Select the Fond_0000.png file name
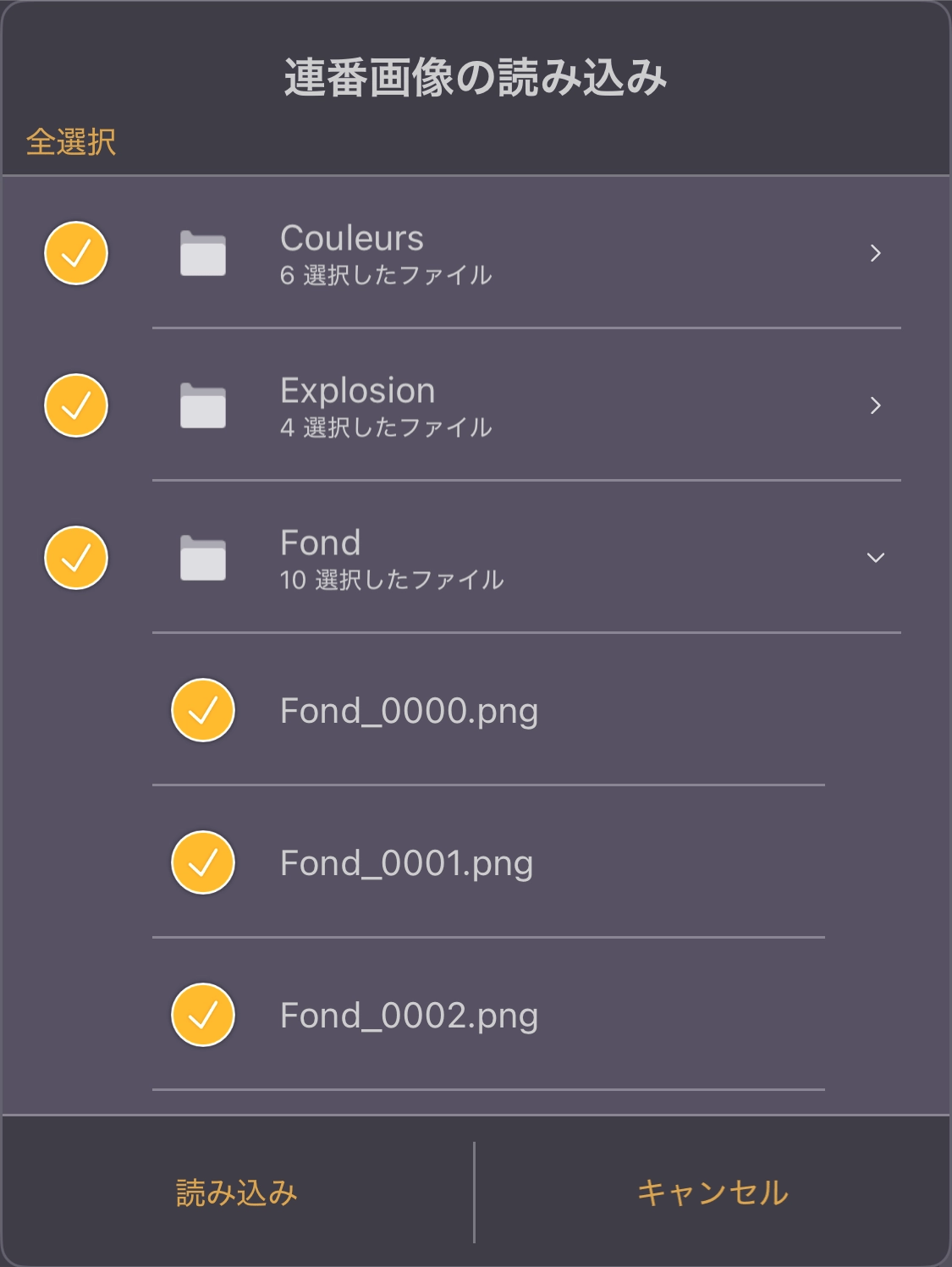The image size is (952, 1267). point(410,711)
